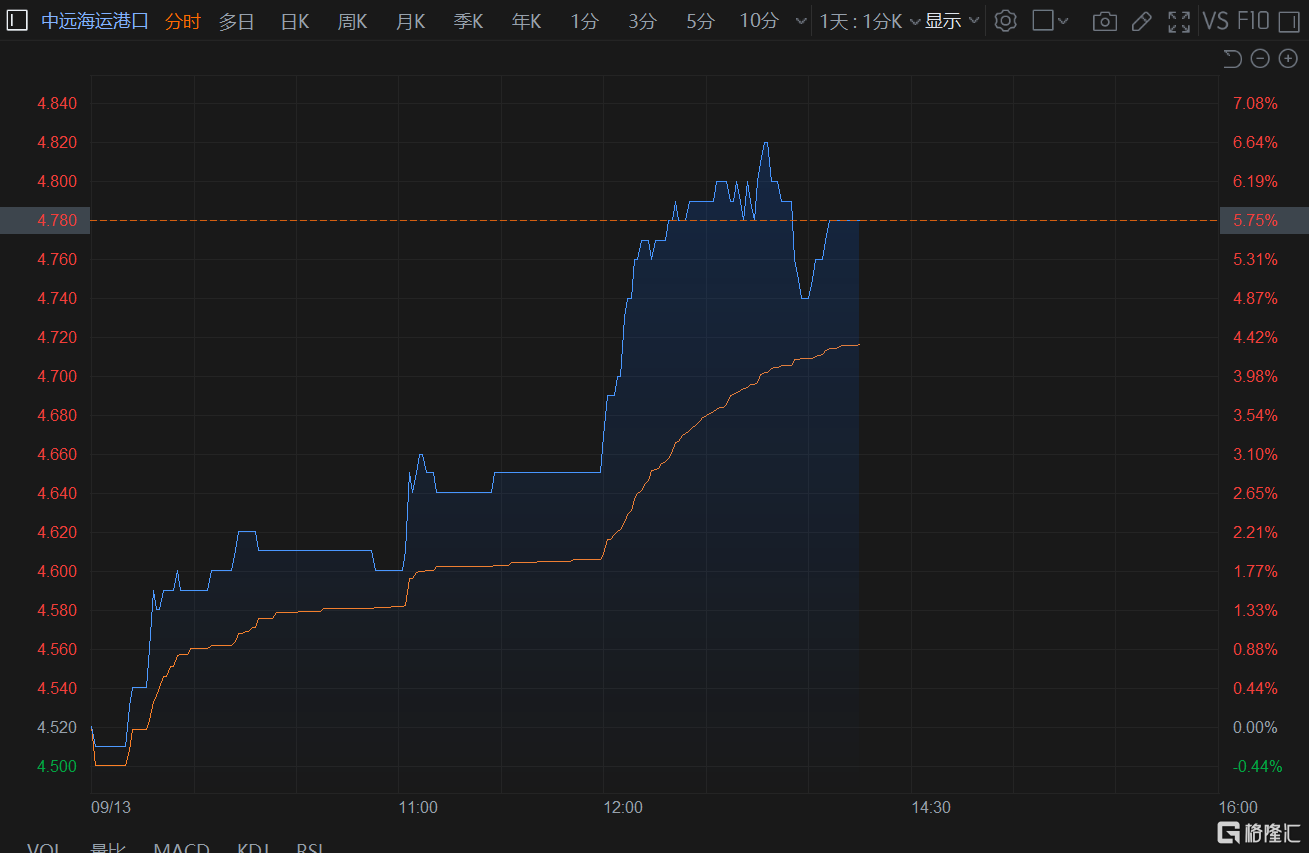This screenshot has height=853, width=1309.
Task: Click the 6.64% percentage axis label
Action: (x=1256, y=142)
